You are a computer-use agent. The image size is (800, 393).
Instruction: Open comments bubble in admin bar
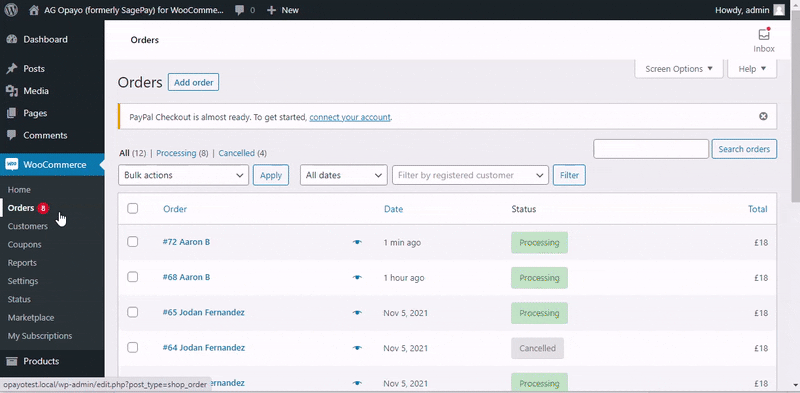point(240,10)
